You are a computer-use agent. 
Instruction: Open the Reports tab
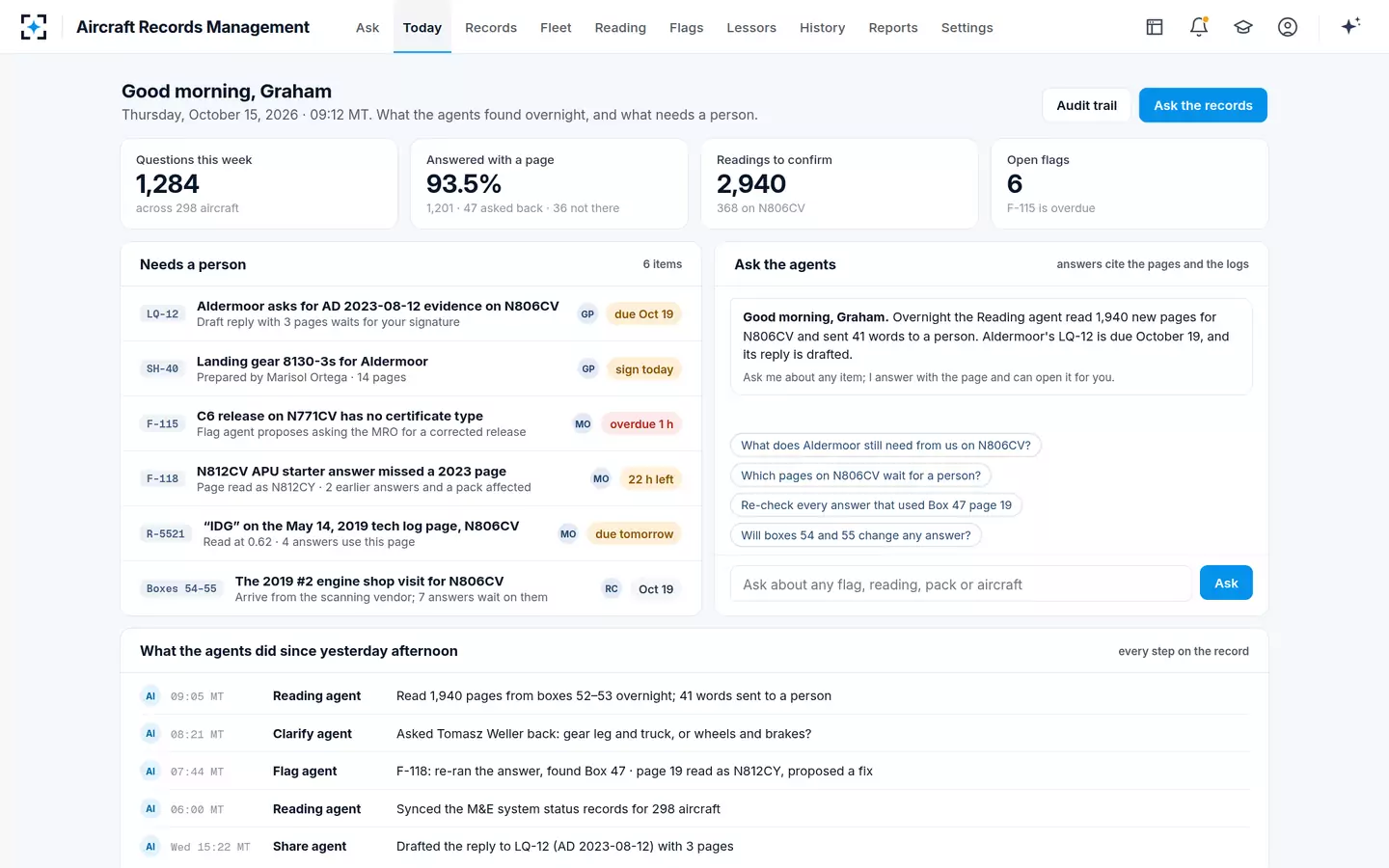pos(893,28)
